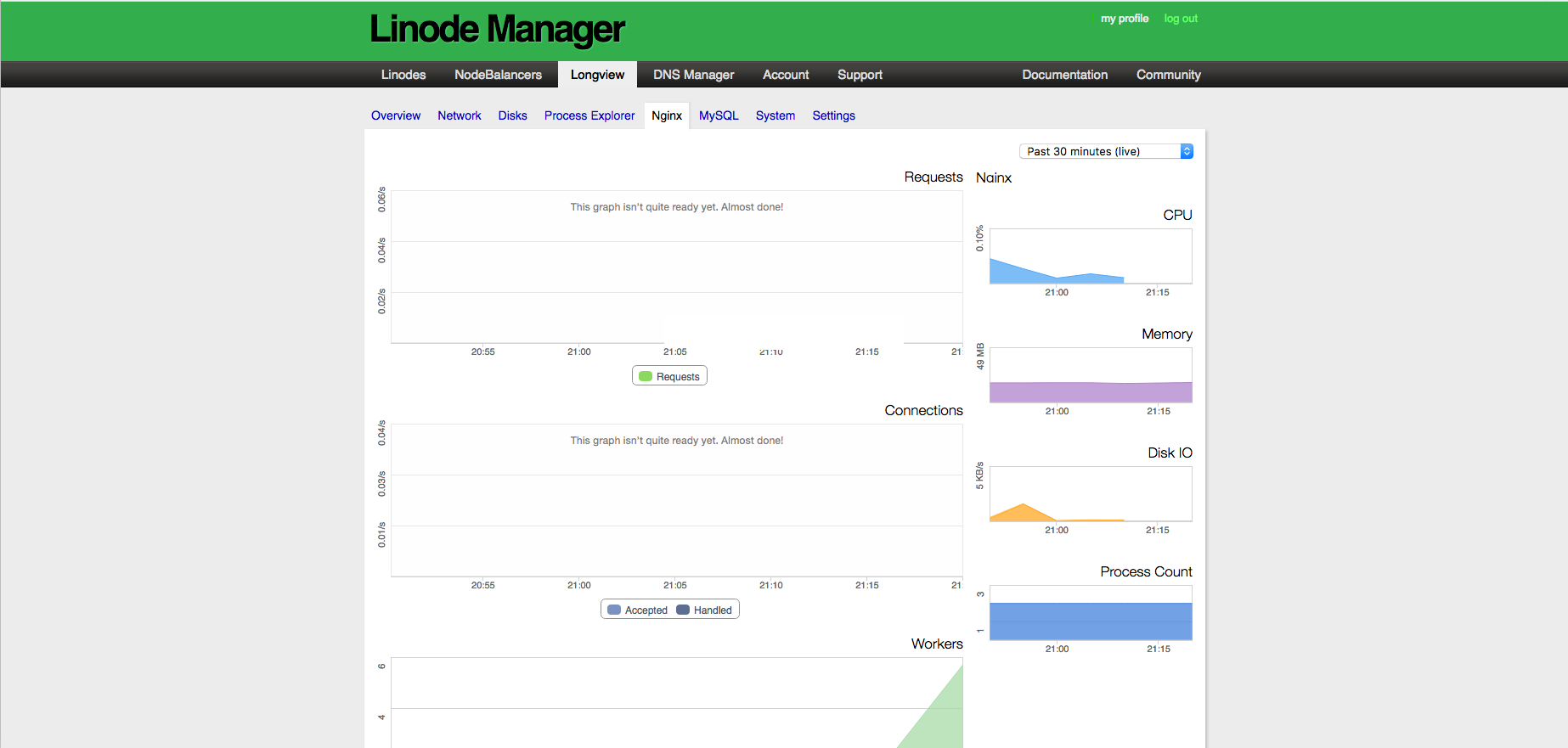1568x748 pixels.
Task: Toggle the Accepted legend swatch
Action: point(614,610)
